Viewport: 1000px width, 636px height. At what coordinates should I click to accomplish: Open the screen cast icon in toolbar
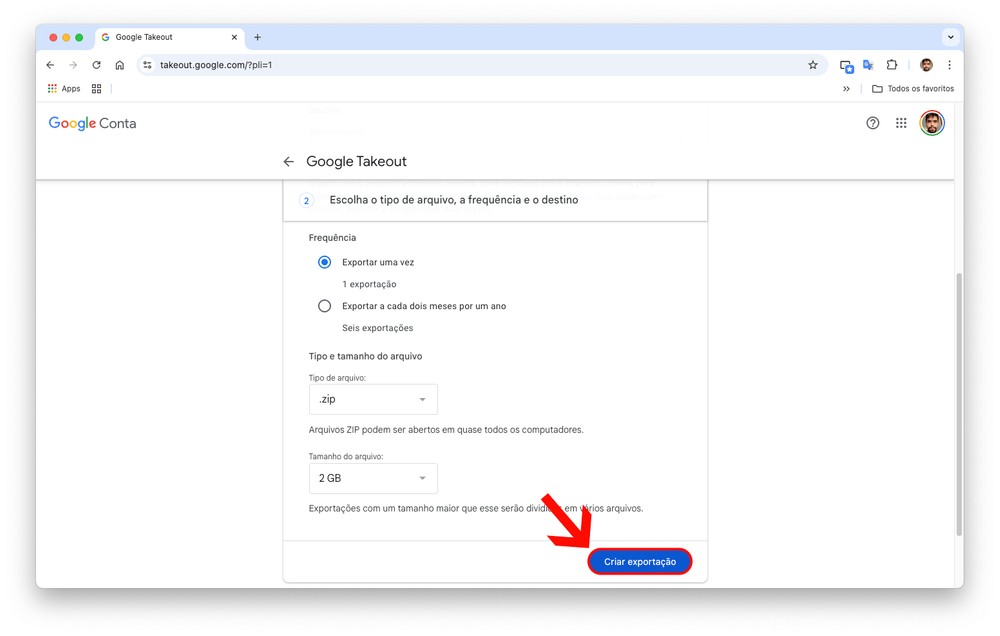846,66
